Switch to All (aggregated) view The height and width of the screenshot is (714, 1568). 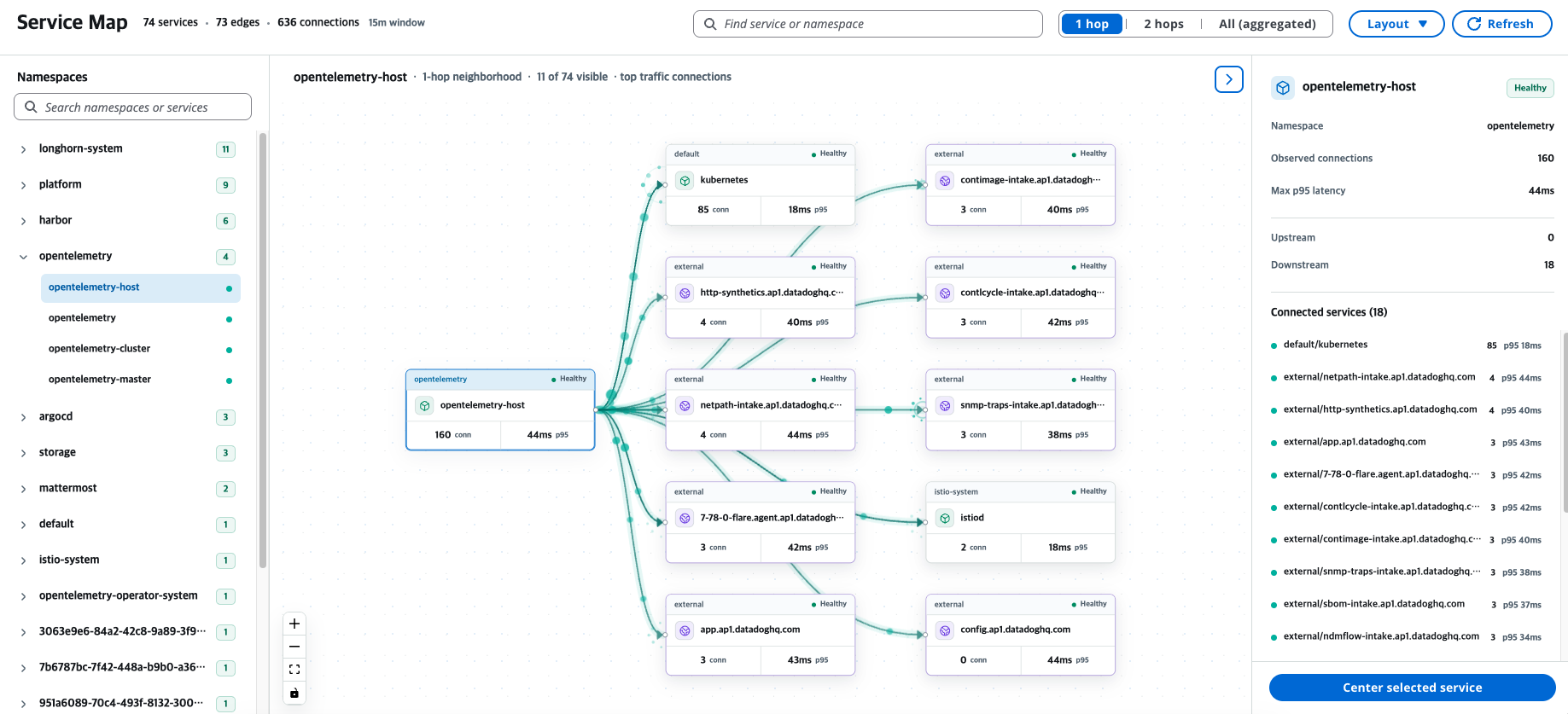pyautogui.click(x=1267, y=24)
